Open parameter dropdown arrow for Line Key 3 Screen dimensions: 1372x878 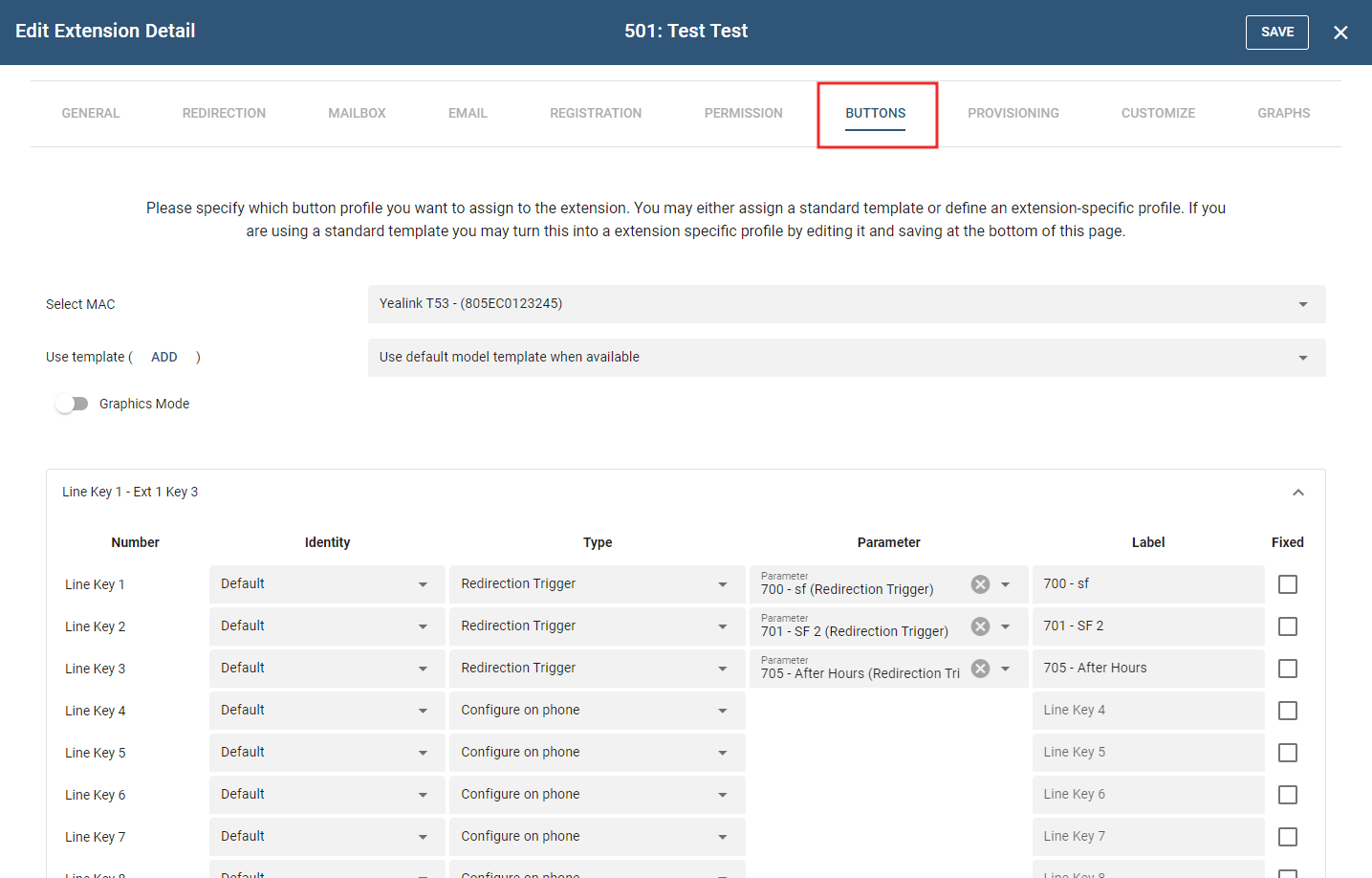tap(1006, 669)
